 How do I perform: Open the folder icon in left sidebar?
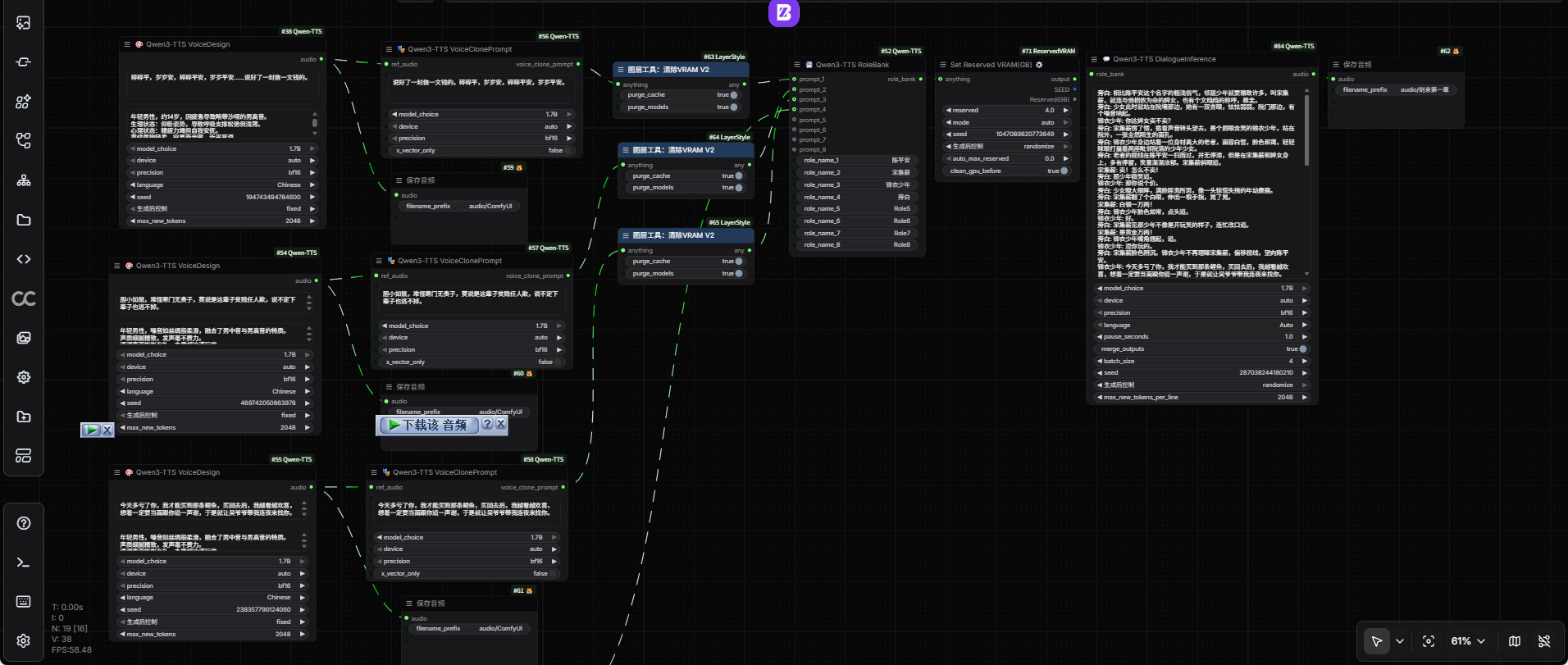24,220
